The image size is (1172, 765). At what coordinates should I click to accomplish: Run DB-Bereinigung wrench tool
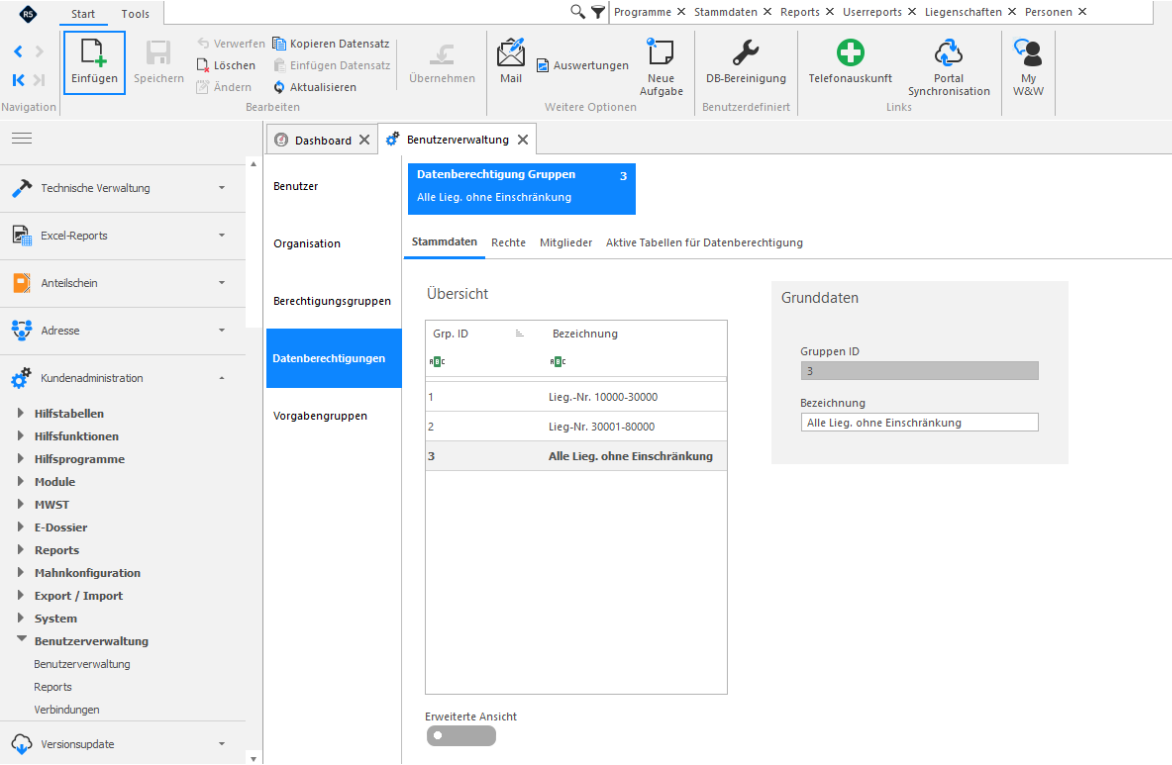[746, 61]
